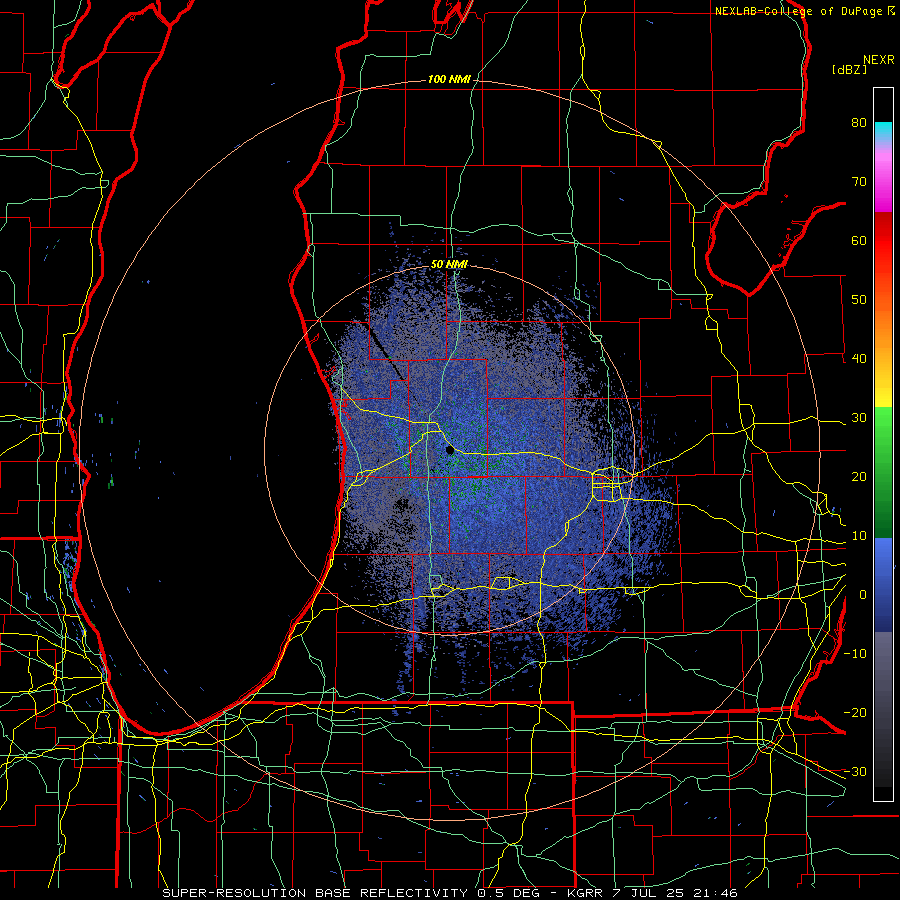Viewport: 900px width, 900px height.
Task: Click the orange section of the color bar
Action: click(x=883, y=321)
